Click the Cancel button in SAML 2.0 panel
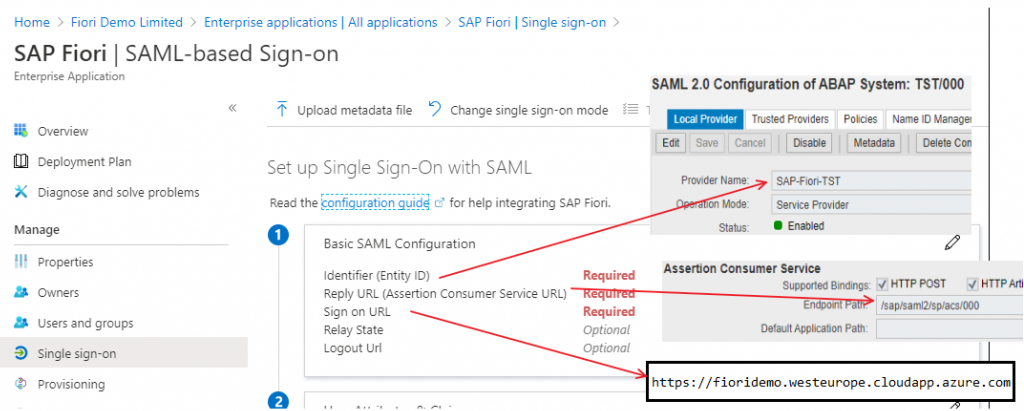1024x411 pixels. coord(750,143)
